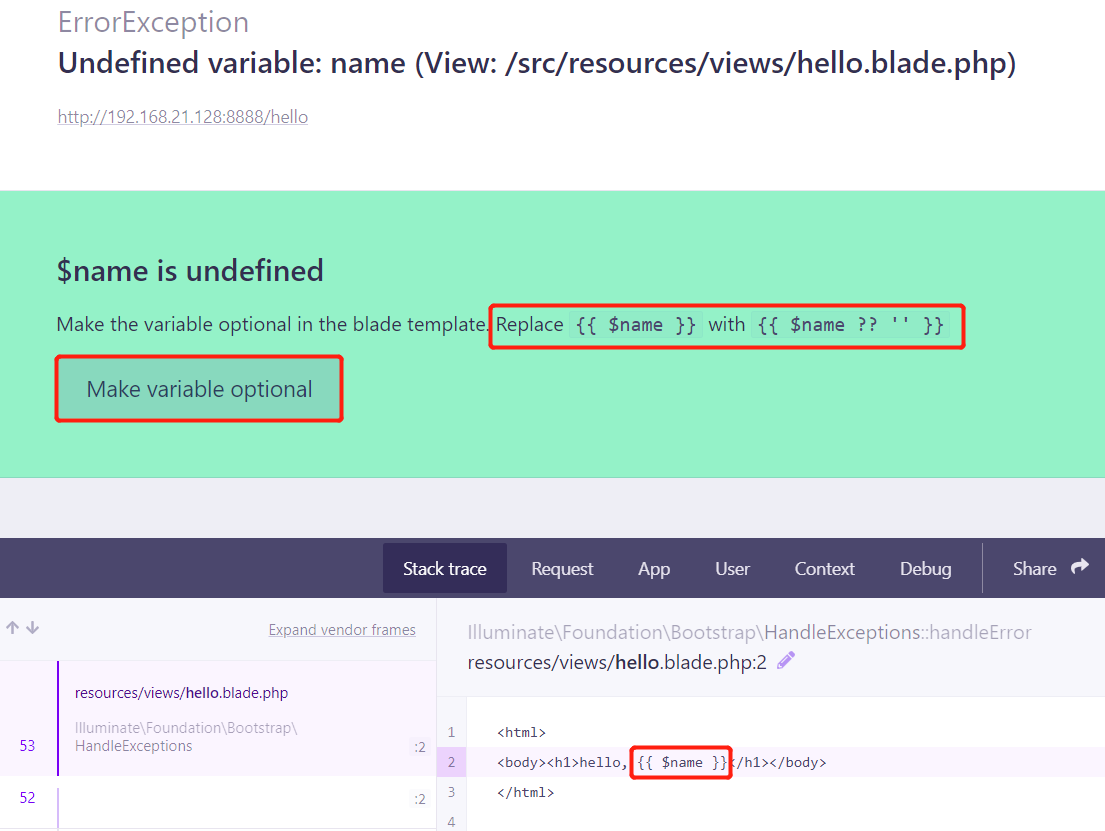Open the Stack trace tab

(x=444, y=569)
